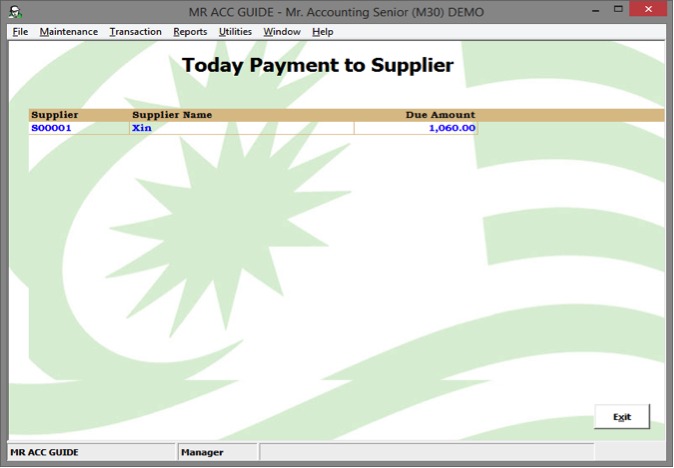674x468 pixels.
Task: Click the app icon in title bar
Action: click(15, 12)
